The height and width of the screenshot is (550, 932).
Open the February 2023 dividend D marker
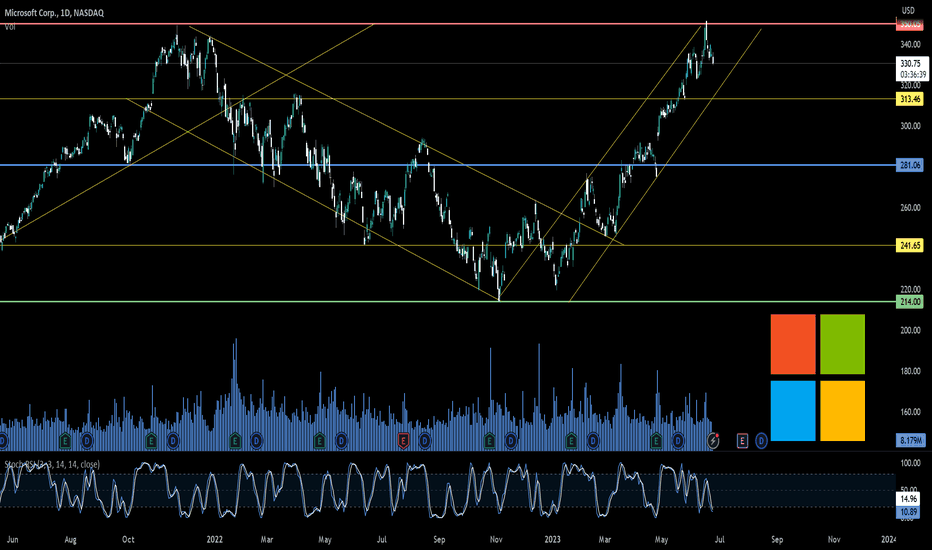593,441
